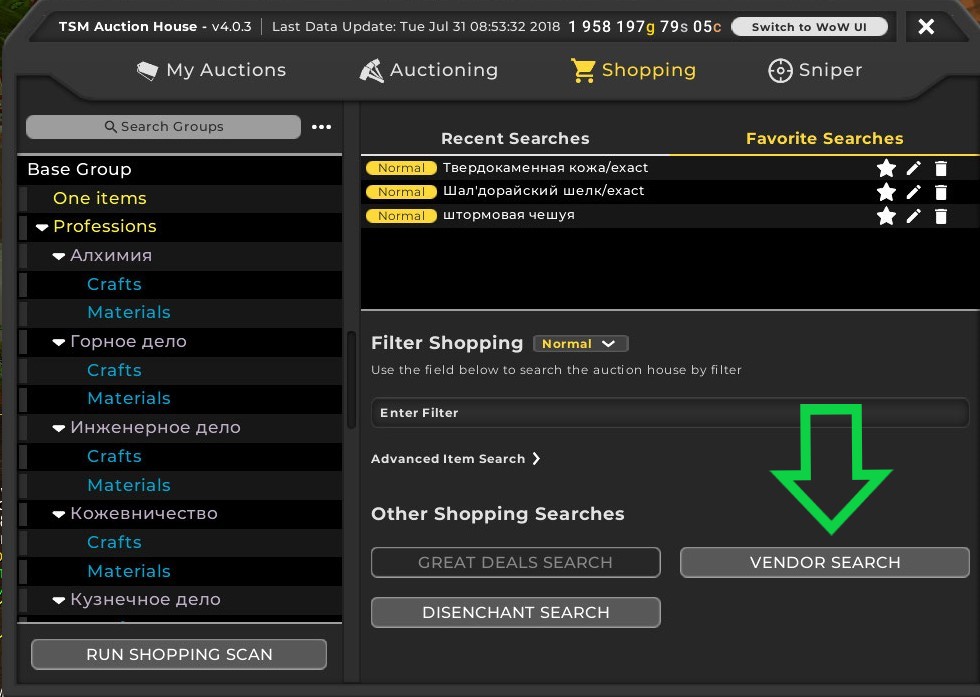This screenshot has width=980, height=697.
Task: Collapse the Горное дело group
Action: [x=59, y=342]
